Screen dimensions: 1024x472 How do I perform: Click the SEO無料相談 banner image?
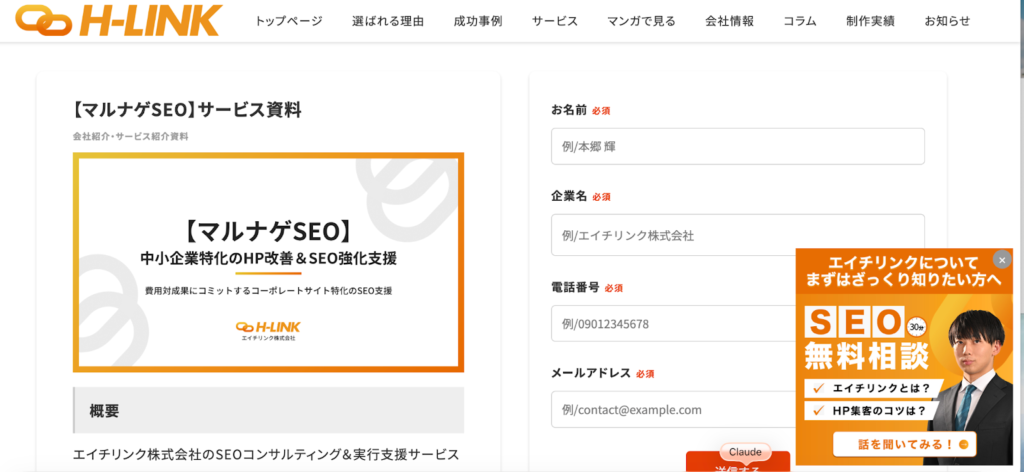tap(903, 360)
